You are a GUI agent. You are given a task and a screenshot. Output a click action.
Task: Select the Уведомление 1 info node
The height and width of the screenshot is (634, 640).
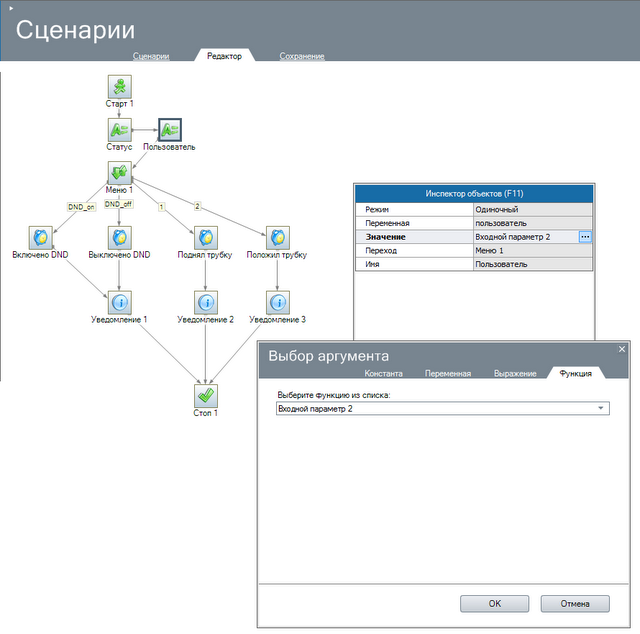pyautogui.click(x=119, y=301)
